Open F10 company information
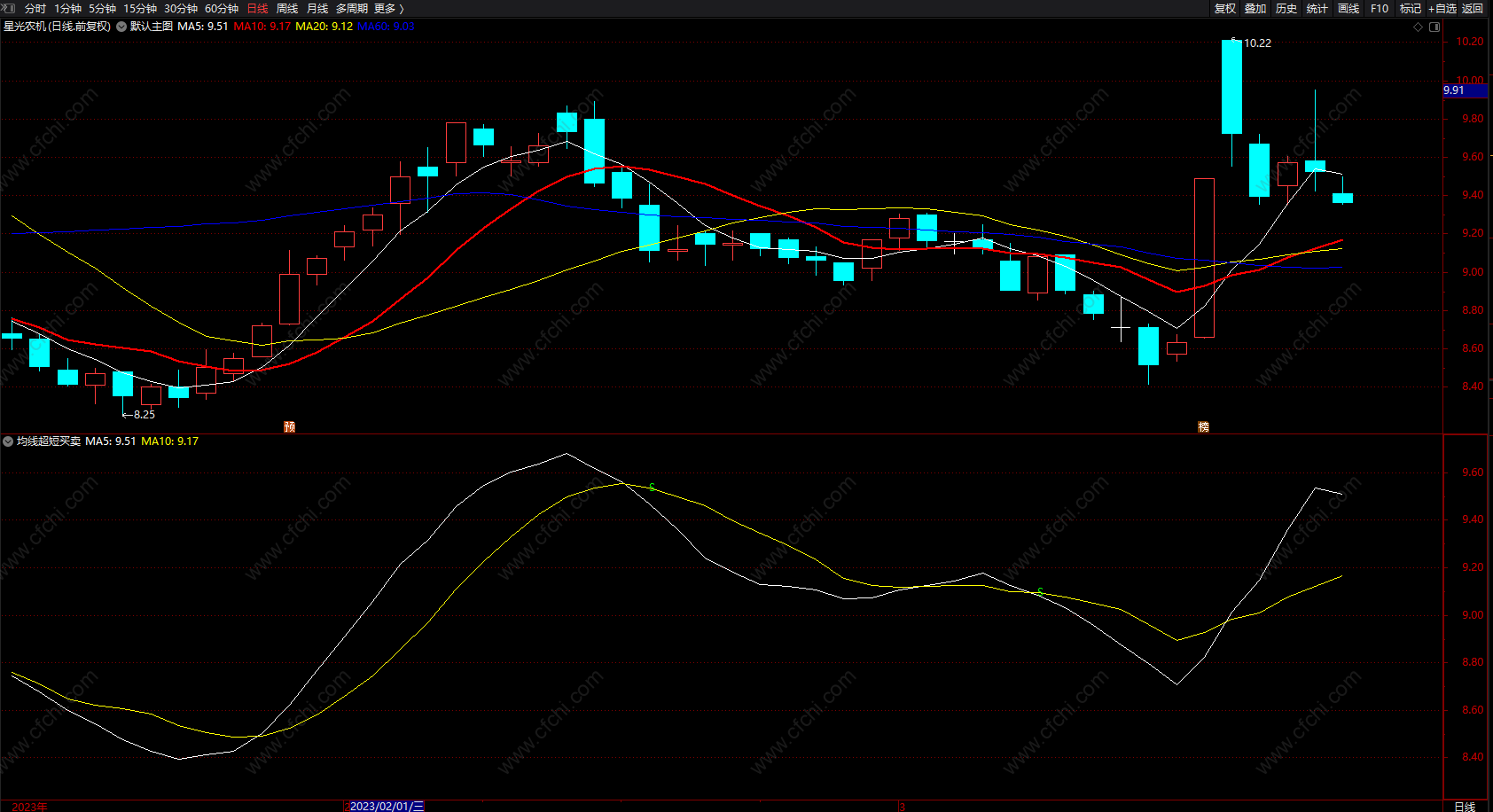Image resolution: width=1493 pixels, height=812 pixels. point(1380,8)
